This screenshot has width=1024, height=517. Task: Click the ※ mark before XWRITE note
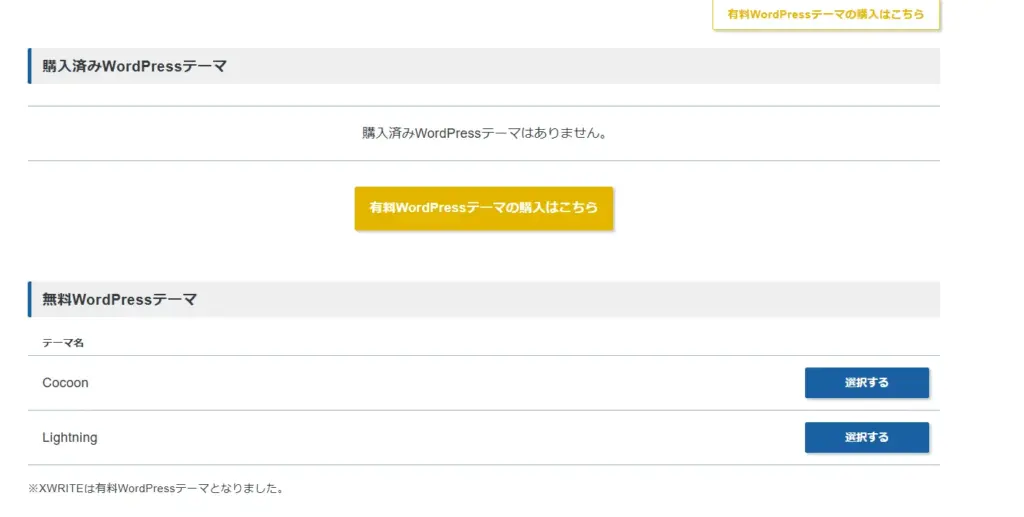click(x=33, y=489)
